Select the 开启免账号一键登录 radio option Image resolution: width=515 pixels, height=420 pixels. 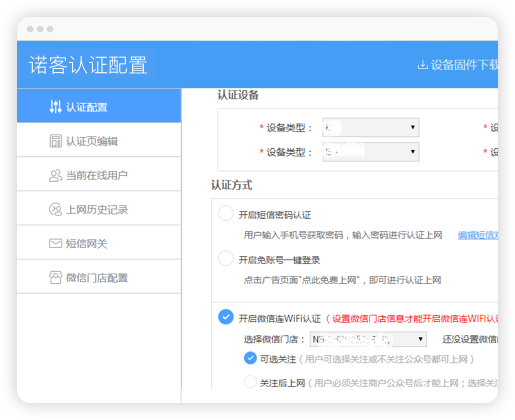[x=226, y=258]
